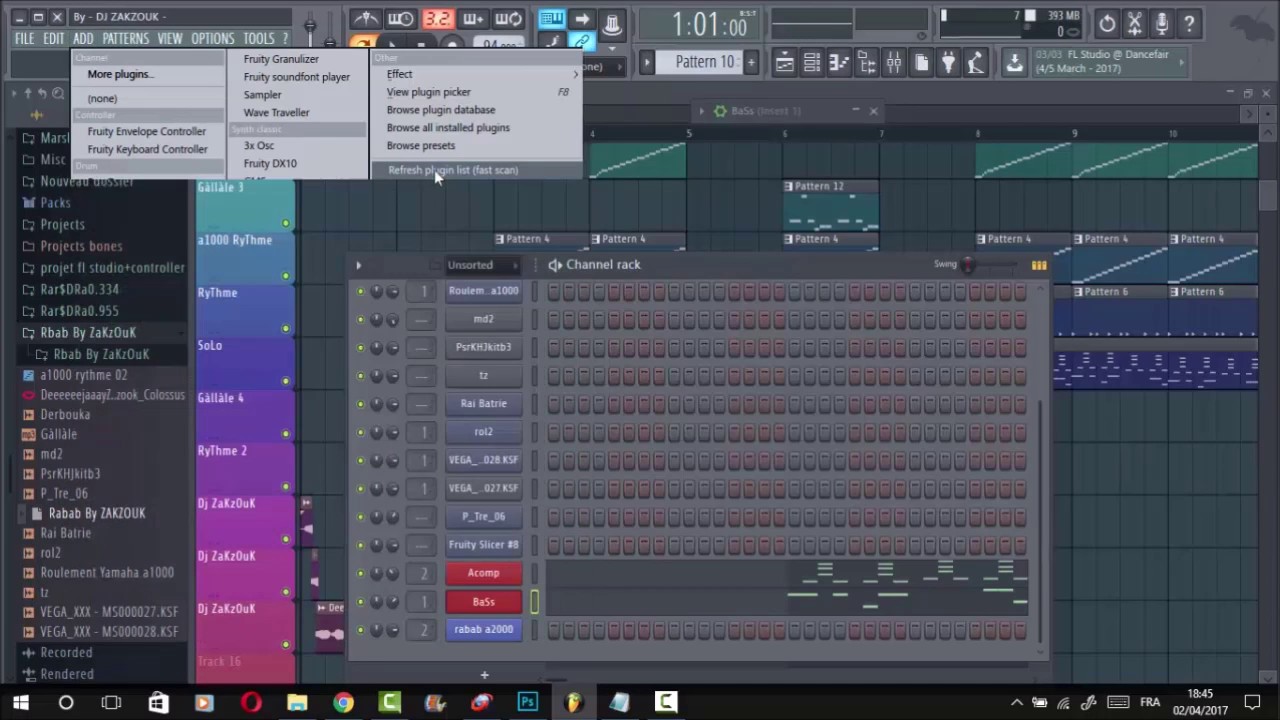Select the PsrKHJkitb3 channel button
Screen dimensions: 1280x720
(483, 347)
